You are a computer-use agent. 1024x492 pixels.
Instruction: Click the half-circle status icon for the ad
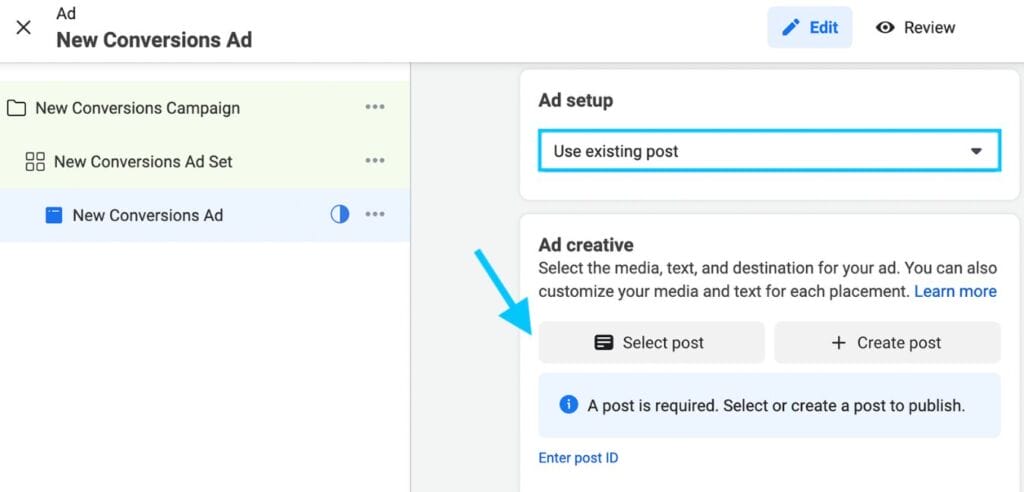point(340,214)
